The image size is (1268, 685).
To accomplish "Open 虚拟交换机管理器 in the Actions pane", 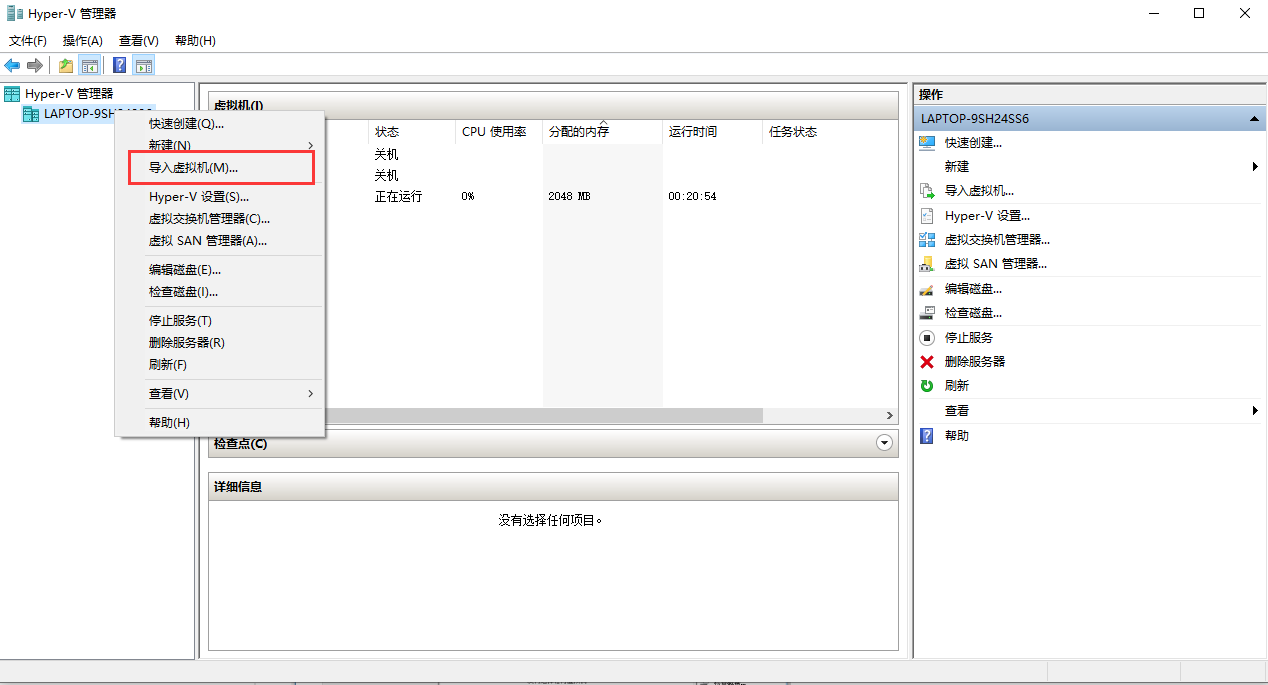I will point(997,240).
